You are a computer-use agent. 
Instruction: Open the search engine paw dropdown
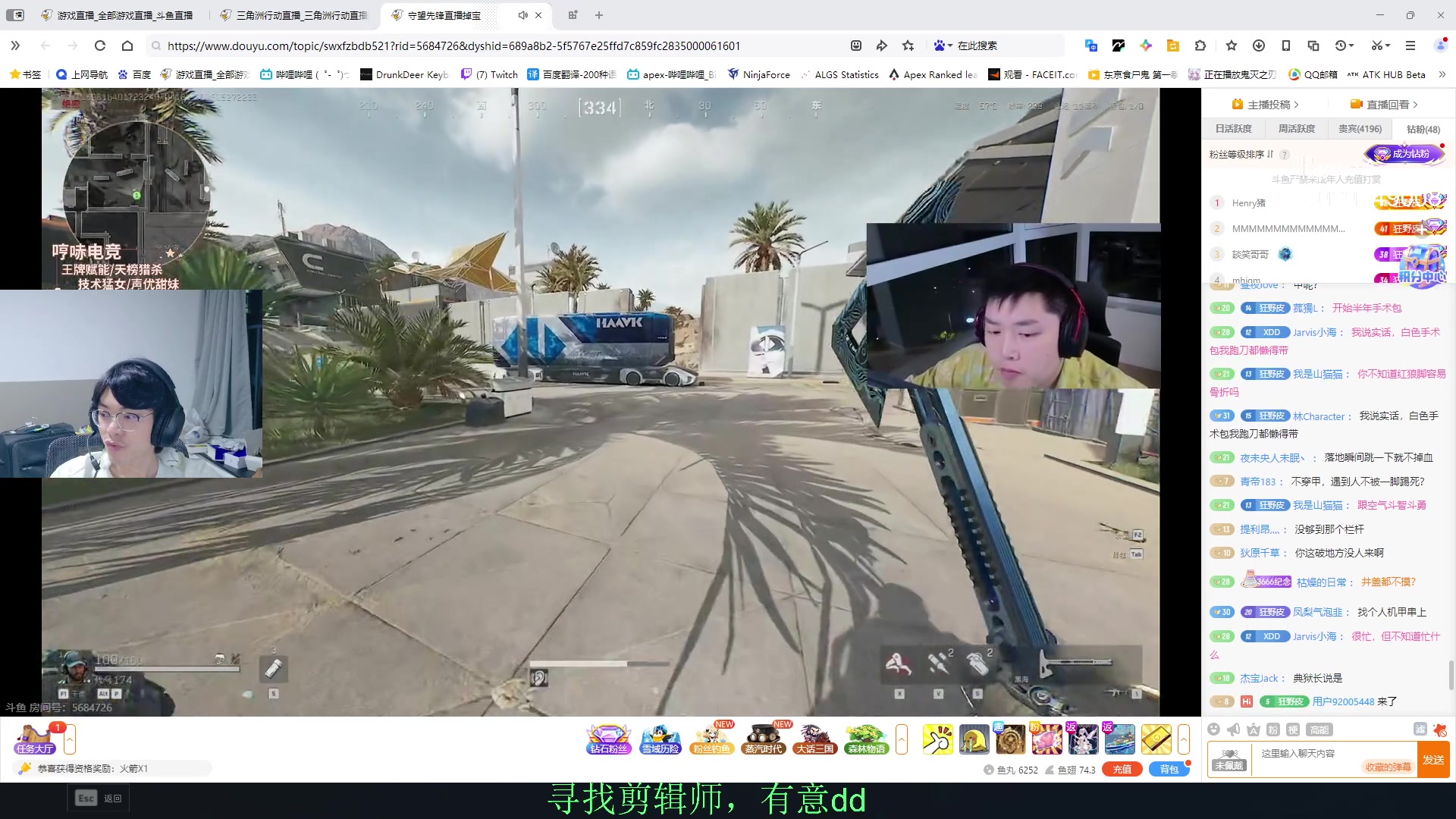pos(943,45)
